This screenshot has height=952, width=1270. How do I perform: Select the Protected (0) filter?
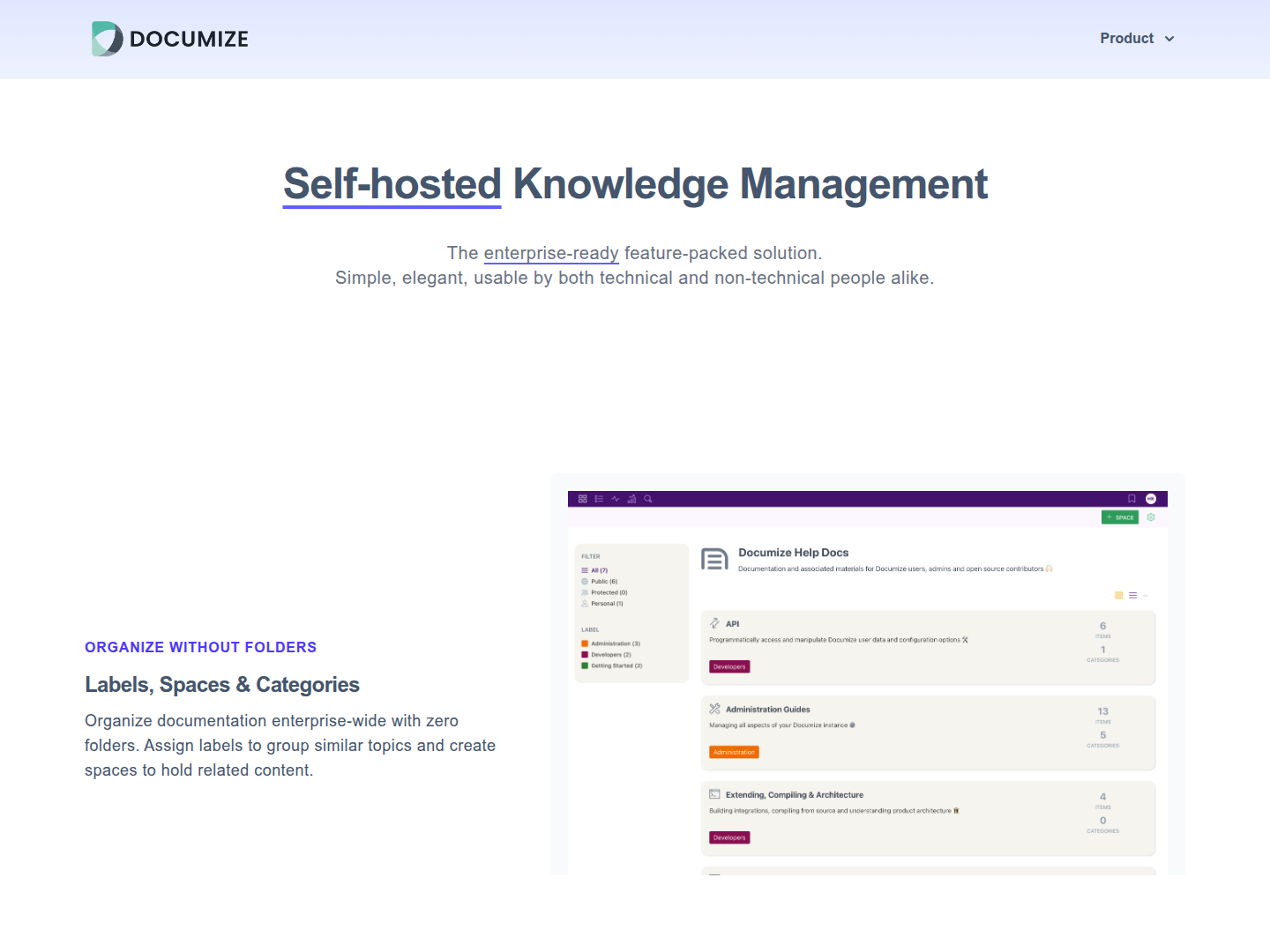pos(604,592)
